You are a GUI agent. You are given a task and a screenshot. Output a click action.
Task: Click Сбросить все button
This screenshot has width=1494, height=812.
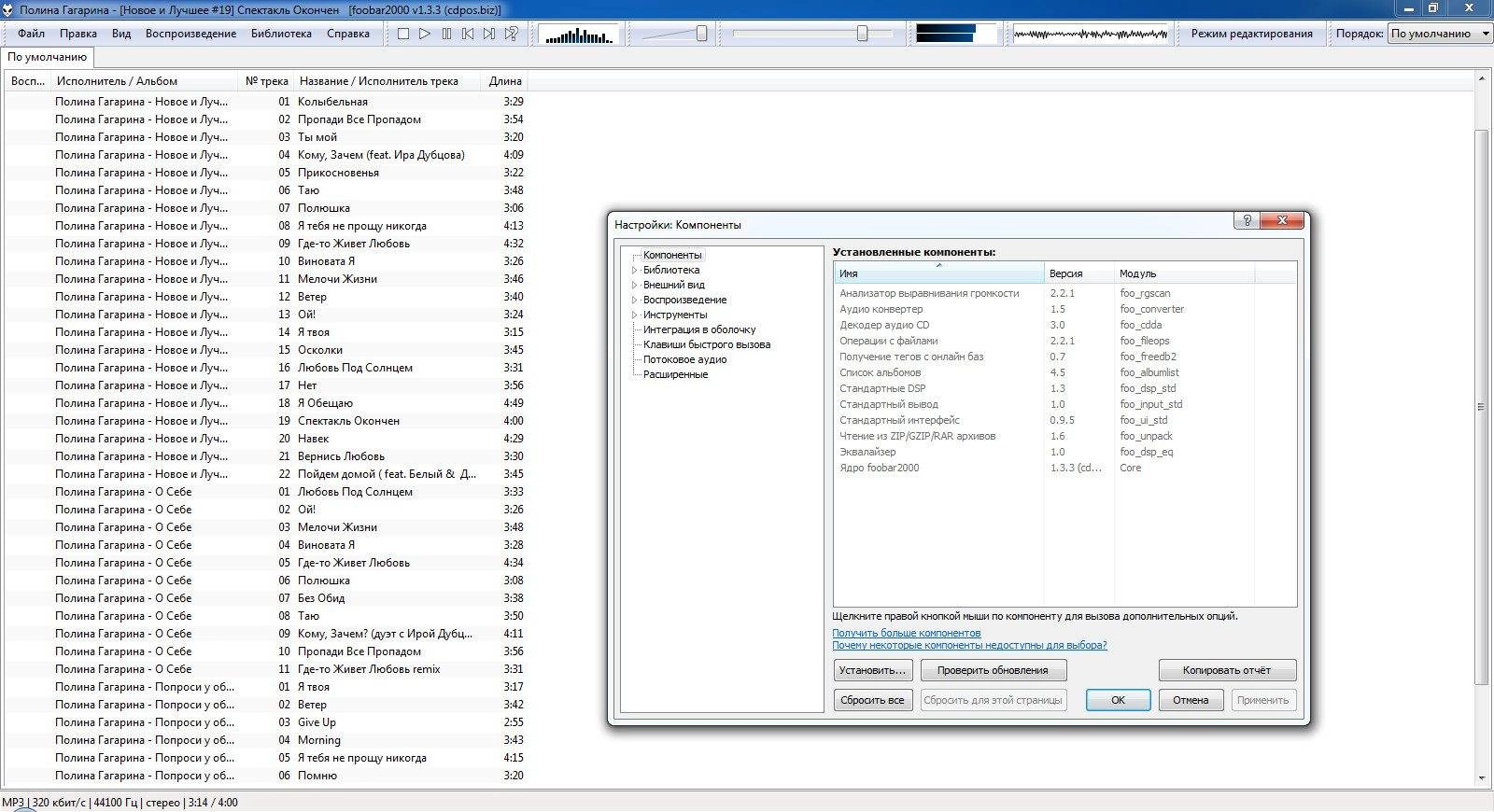point(872,700)
